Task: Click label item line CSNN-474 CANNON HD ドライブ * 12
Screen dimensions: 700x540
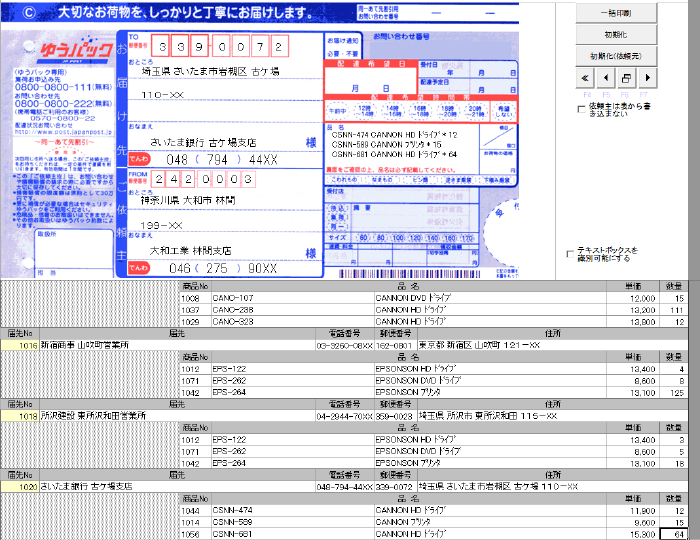Action: tap(394, 135)
